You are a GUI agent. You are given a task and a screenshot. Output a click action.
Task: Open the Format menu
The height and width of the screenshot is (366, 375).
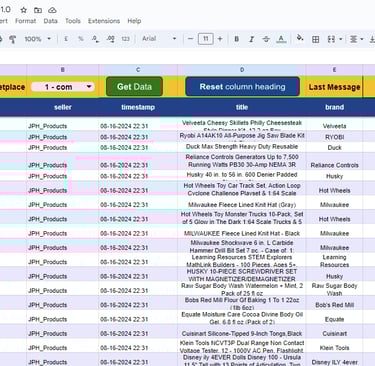pos(25,21)
